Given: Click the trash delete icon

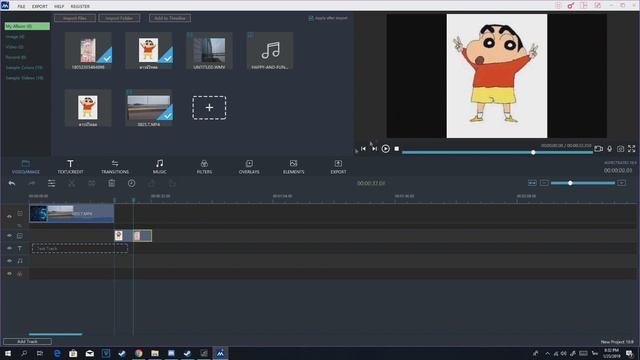Looking at the screenshot, I should (111, 183).
